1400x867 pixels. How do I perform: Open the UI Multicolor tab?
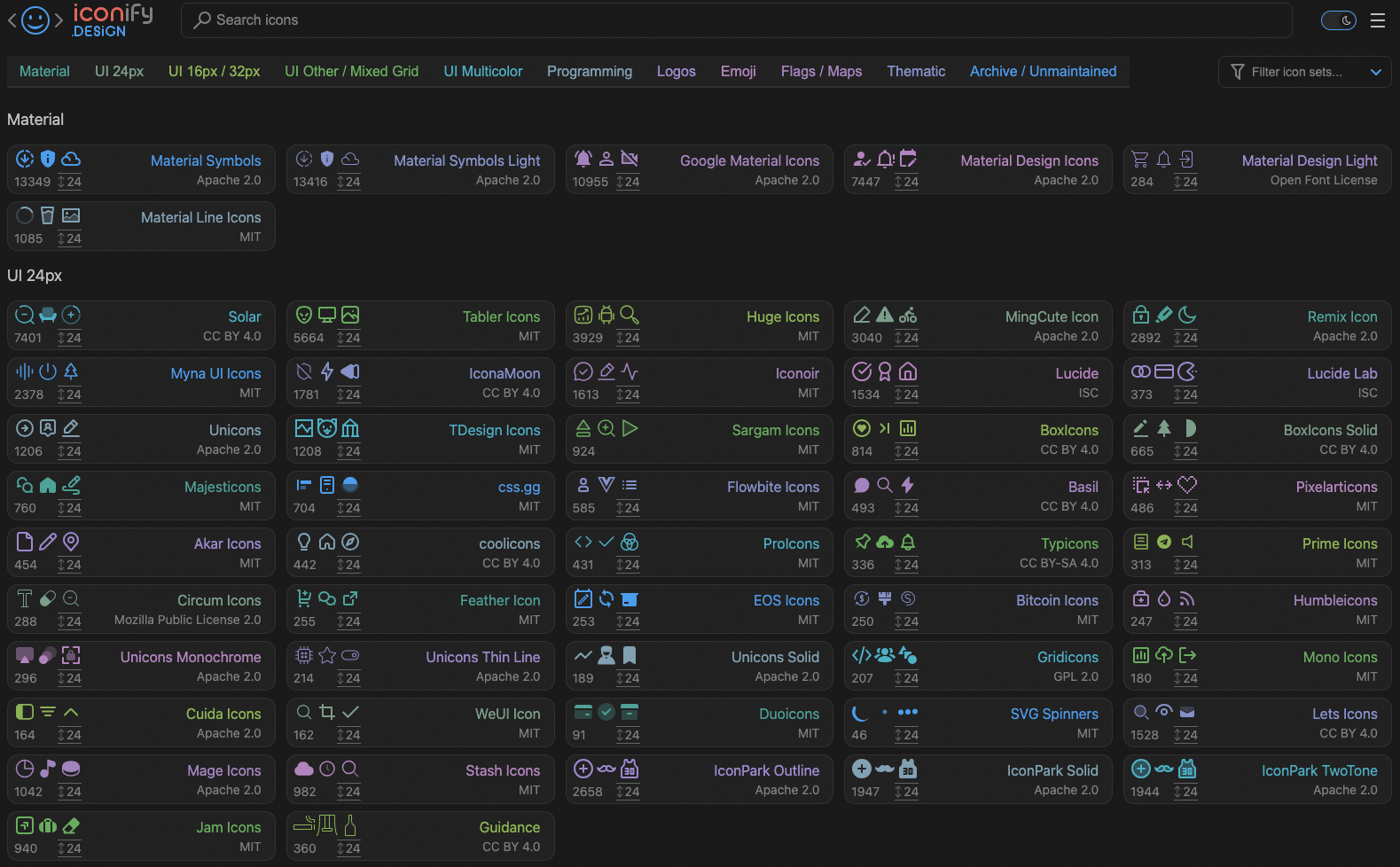point(483,71)
